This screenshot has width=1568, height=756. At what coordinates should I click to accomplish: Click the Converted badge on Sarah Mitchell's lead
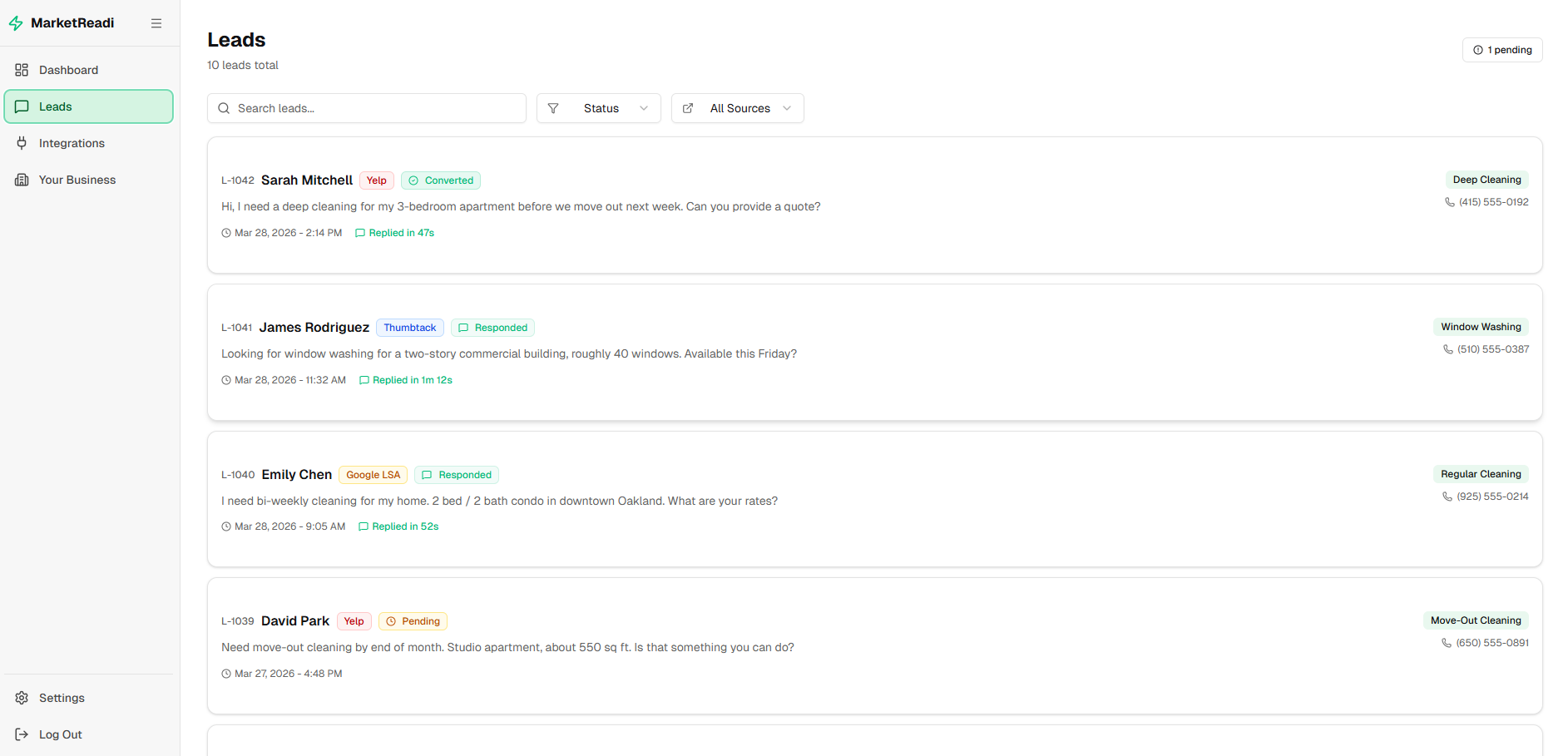click(440, 180)
